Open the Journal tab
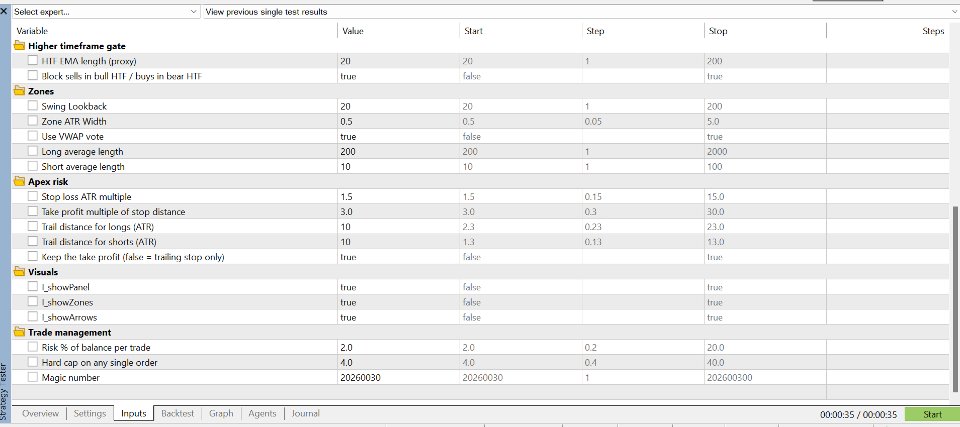This screenshot has height=427, width=960. (306, 414)
